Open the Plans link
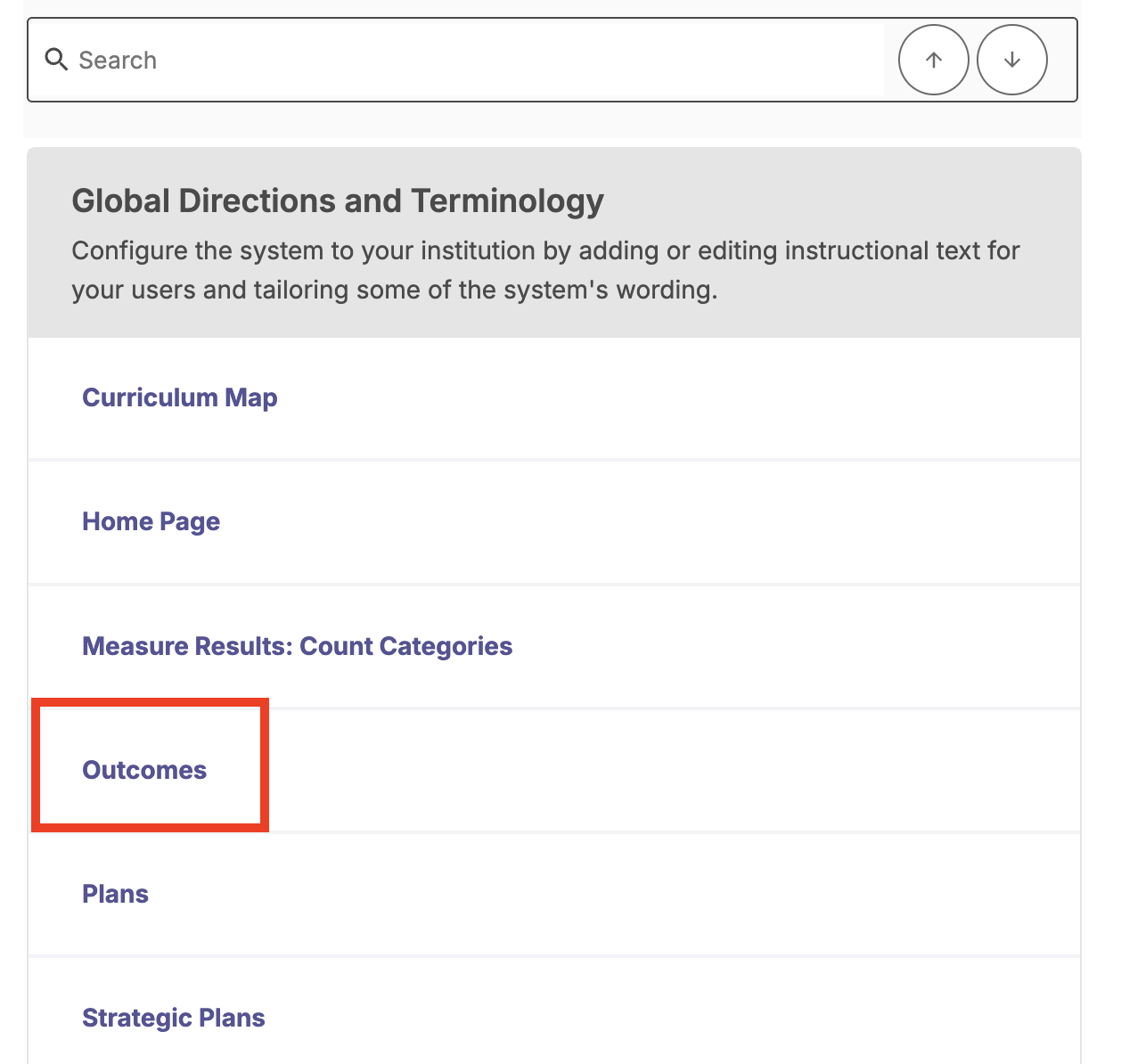This screenshot has width=1121, height=1064. pos(116,894)
